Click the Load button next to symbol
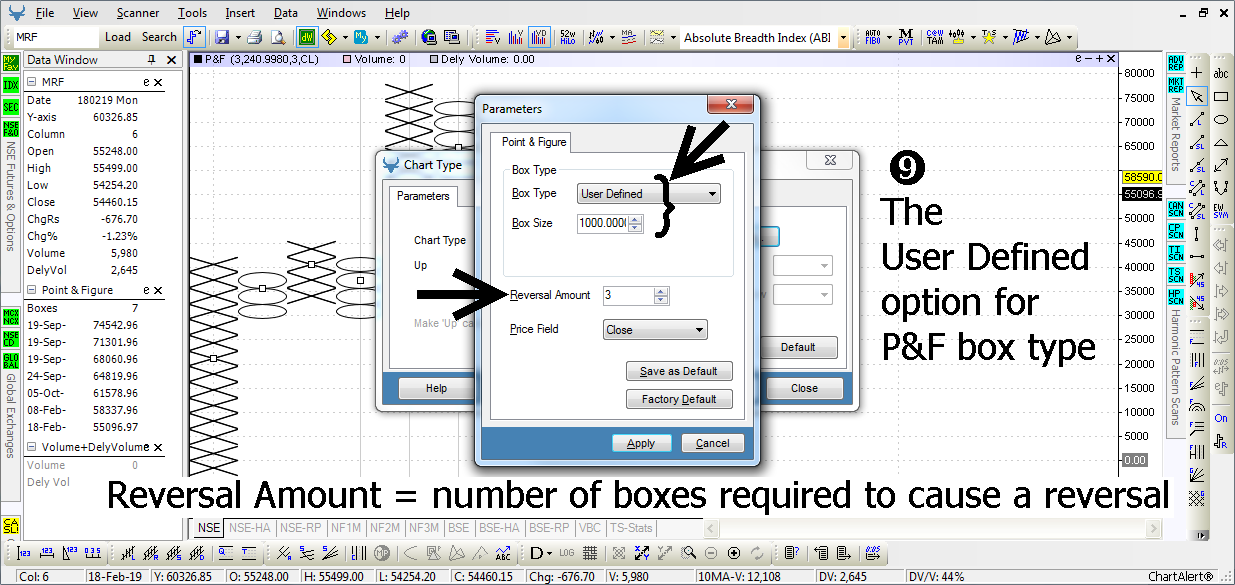This screenshot has height=585, width=1235. pyautogui.click(x=118, y=37)
